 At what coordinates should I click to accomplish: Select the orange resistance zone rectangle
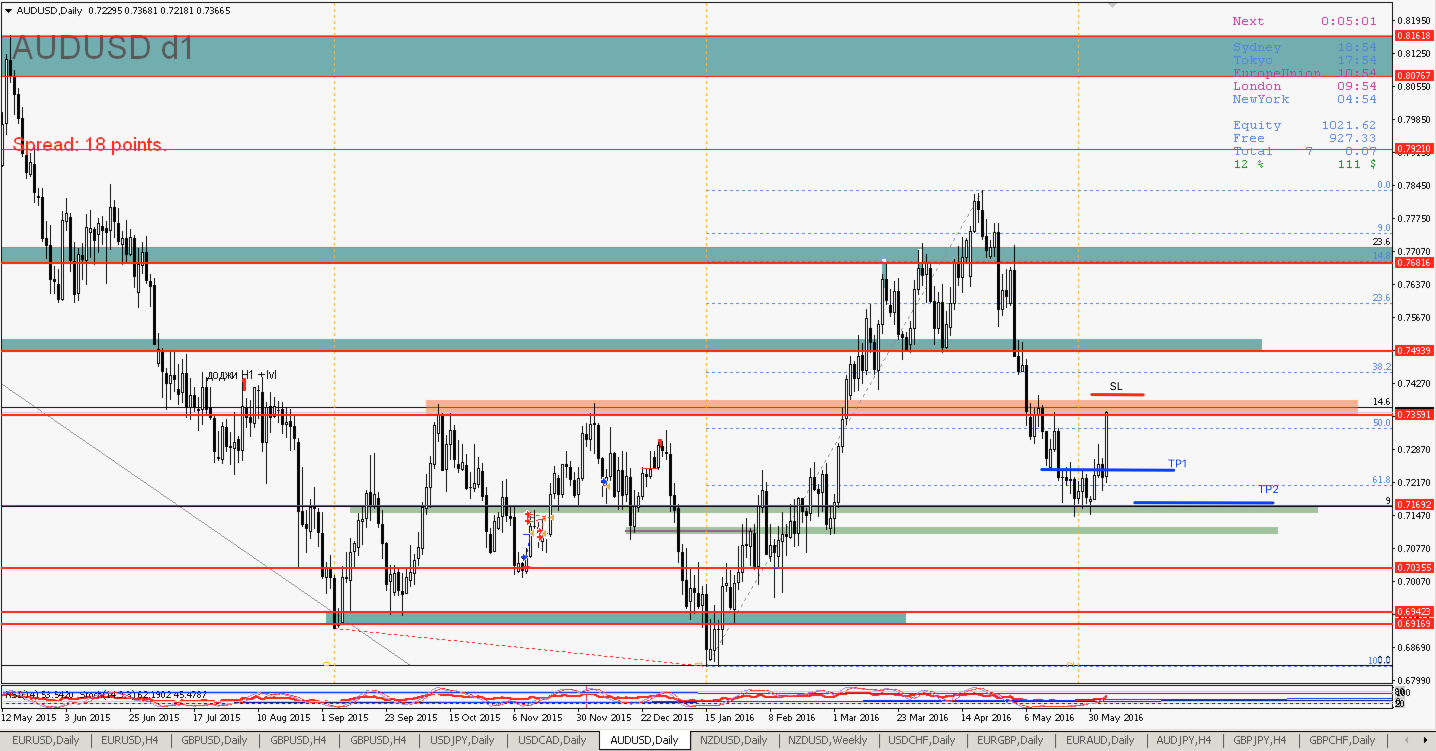(892, 408)
